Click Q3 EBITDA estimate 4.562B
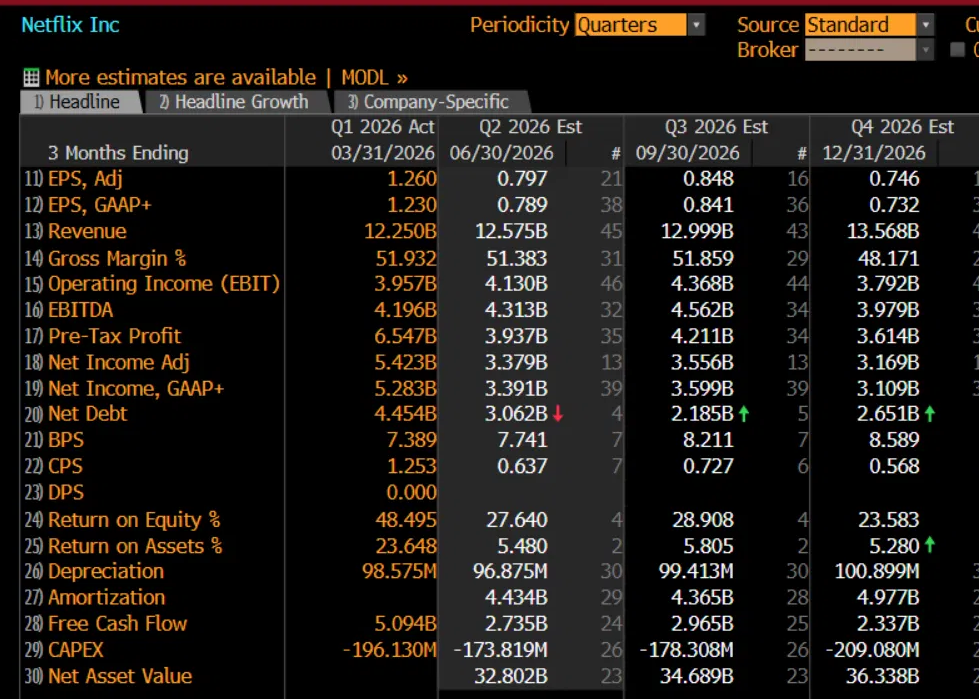The image size is (979, 699). (702, 310)
